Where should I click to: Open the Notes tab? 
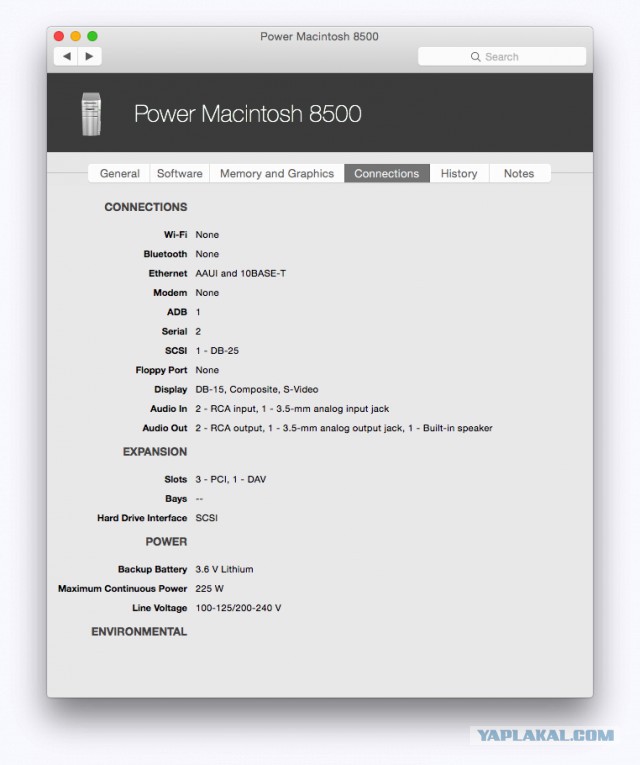519,174
